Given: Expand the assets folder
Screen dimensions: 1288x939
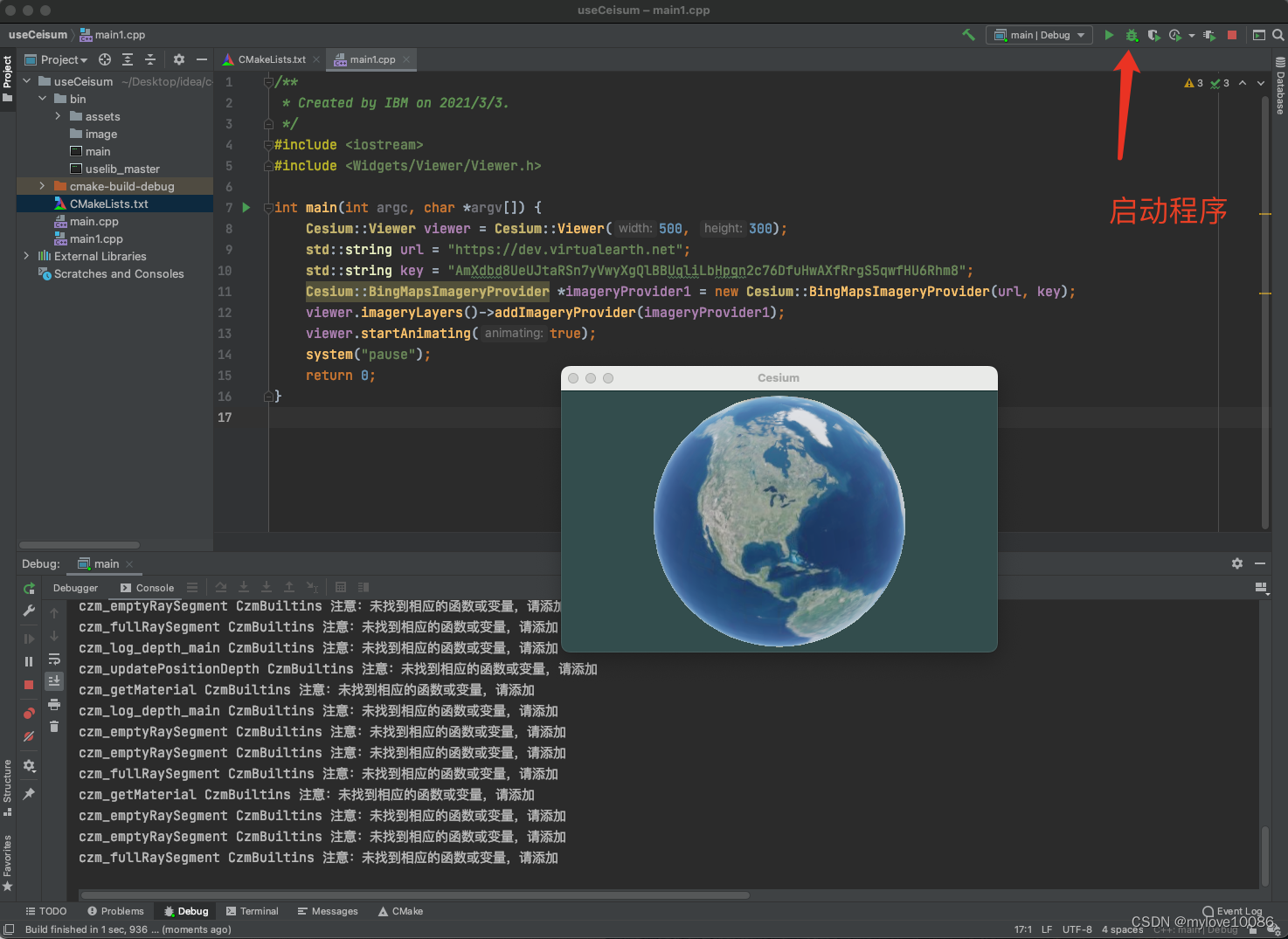Looking at the screenshot, I should coord(59,116).
